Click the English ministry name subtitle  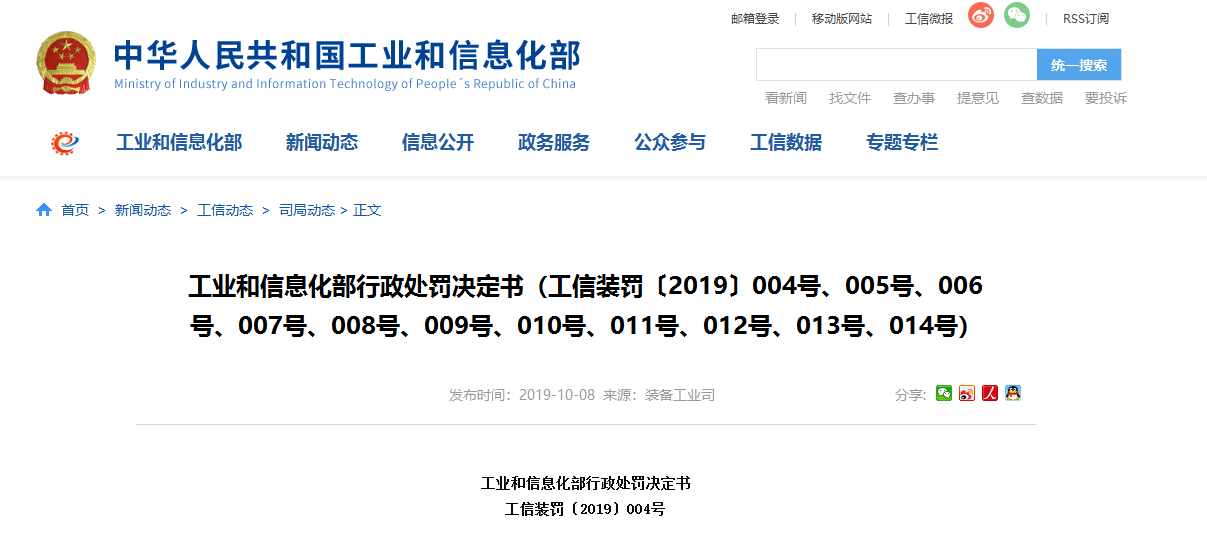tap(345, 84)
